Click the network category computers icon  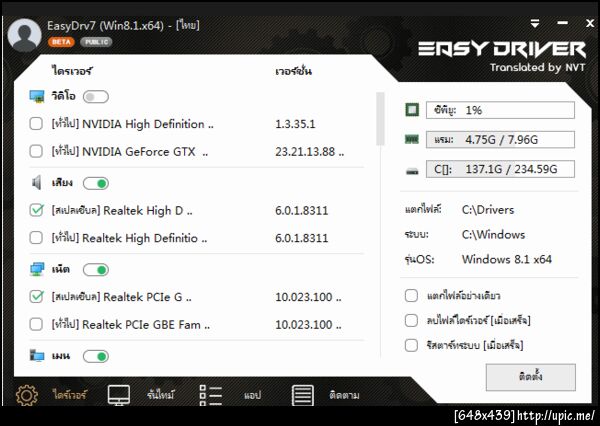37,269
